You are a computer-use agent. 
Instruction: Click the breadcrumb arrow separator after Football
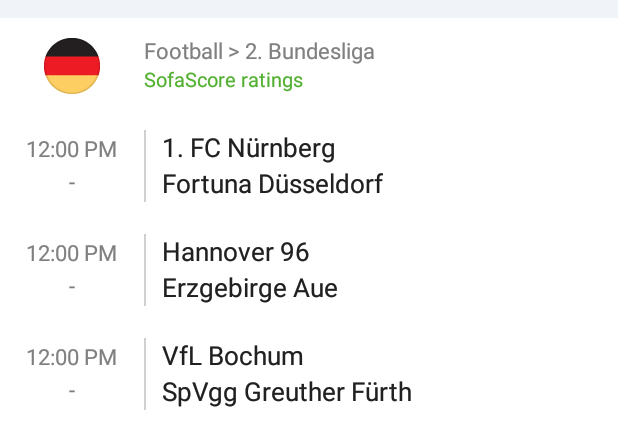point(233,52)
